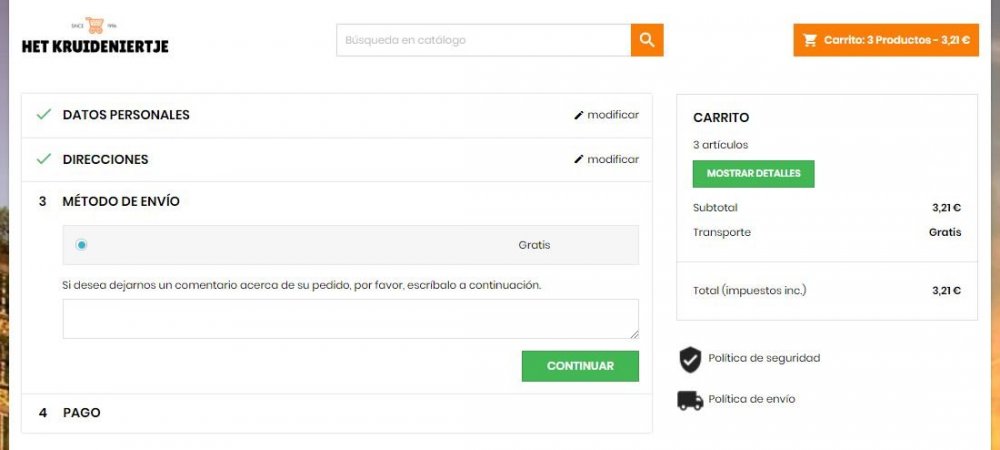Click the order comment text area
Viewport: 1000px width, 450px height.
point(350,319)
